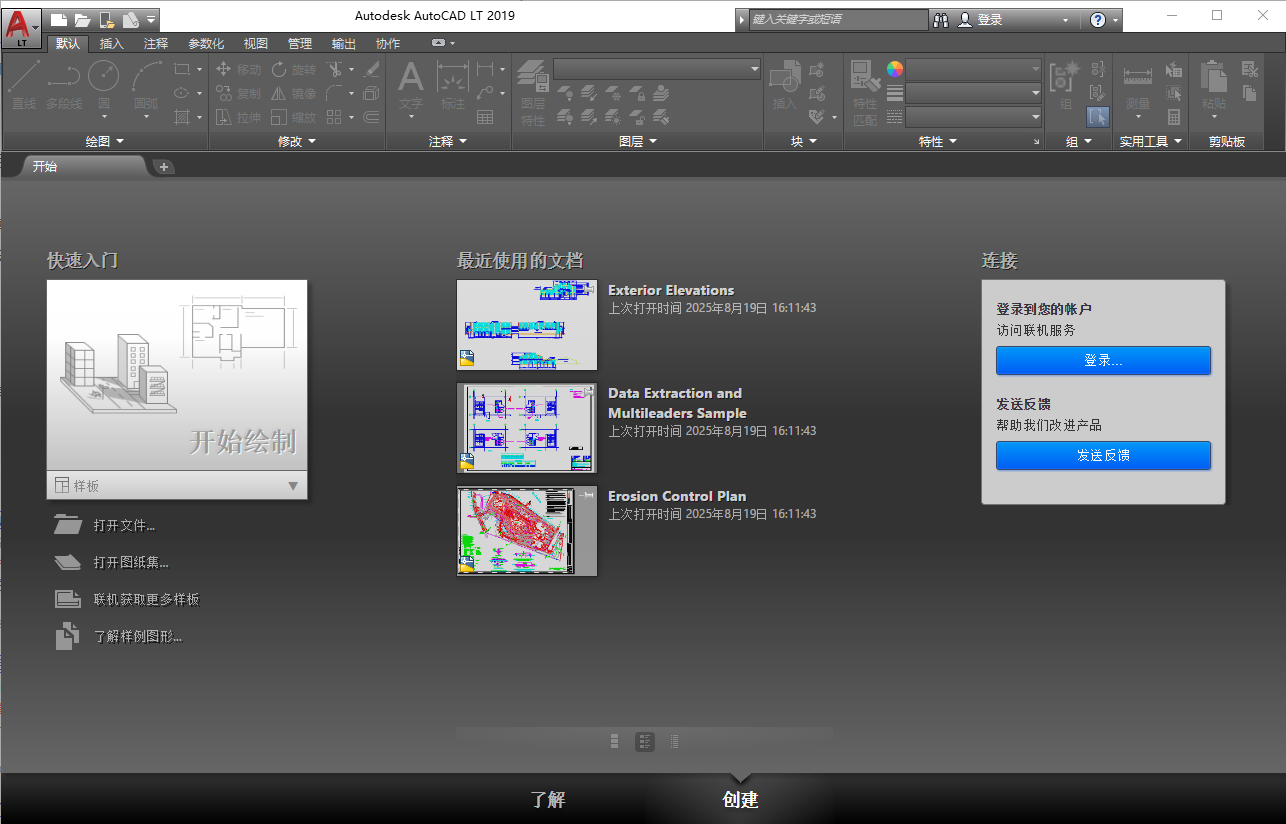Open the 参数化 ribbon tab
This screenshot has height=824, width=1286.
click(x=206, y=43)
